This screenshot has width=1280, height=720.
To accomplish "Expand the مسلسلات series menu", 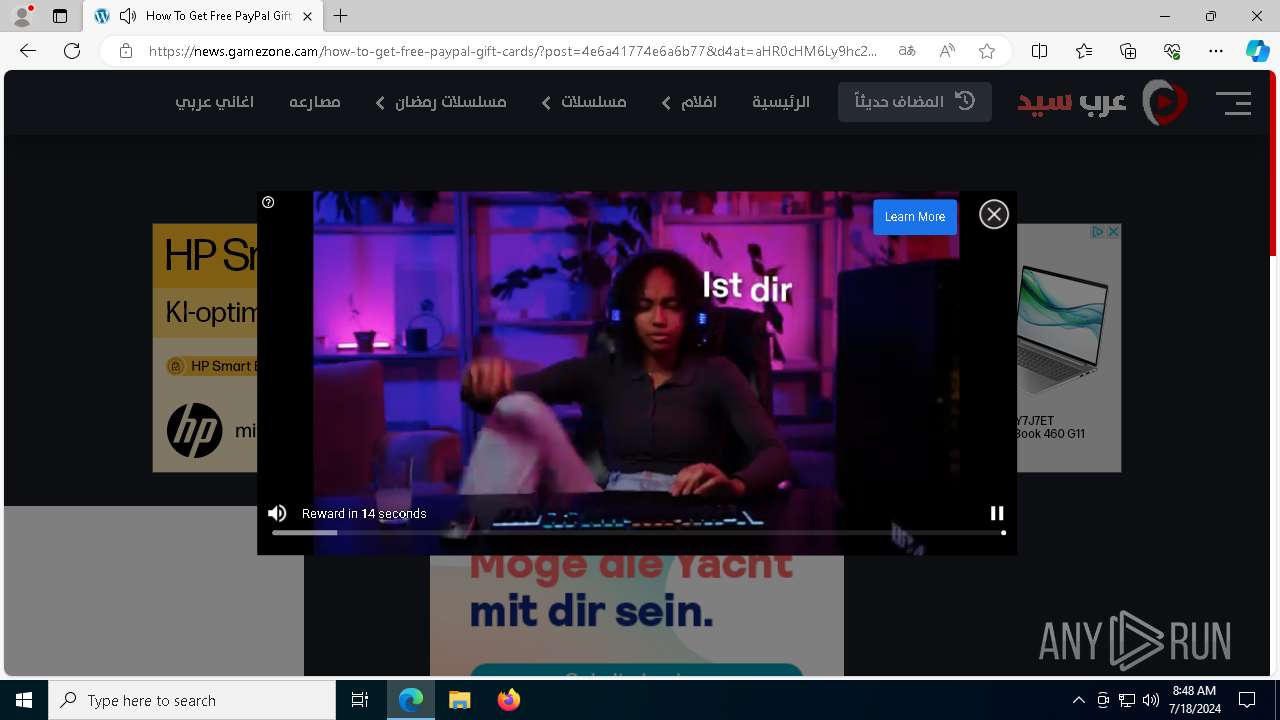I will pyautogui.click(x=584, y=102).
